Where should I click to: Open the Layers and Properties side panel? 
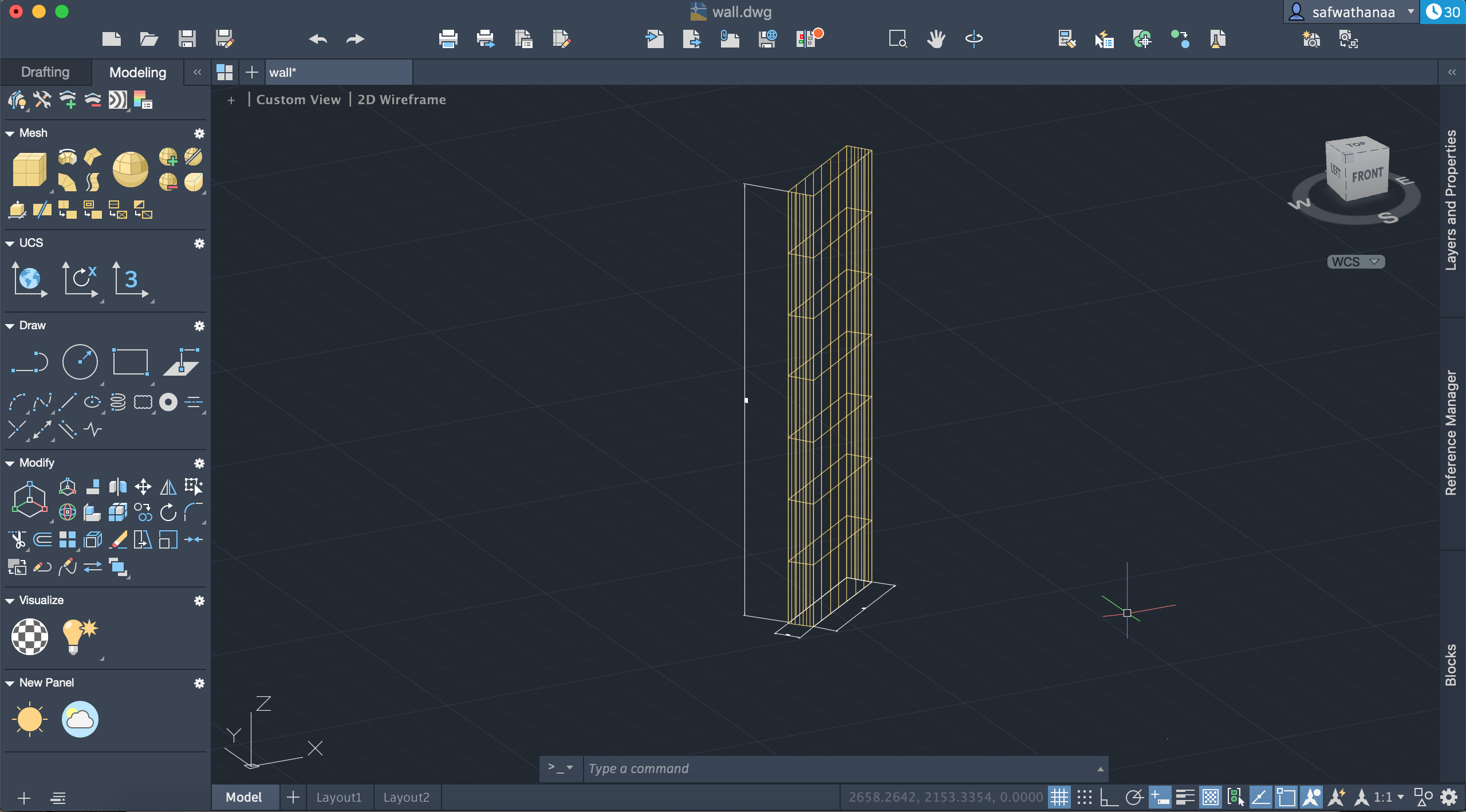point(1451,200)
